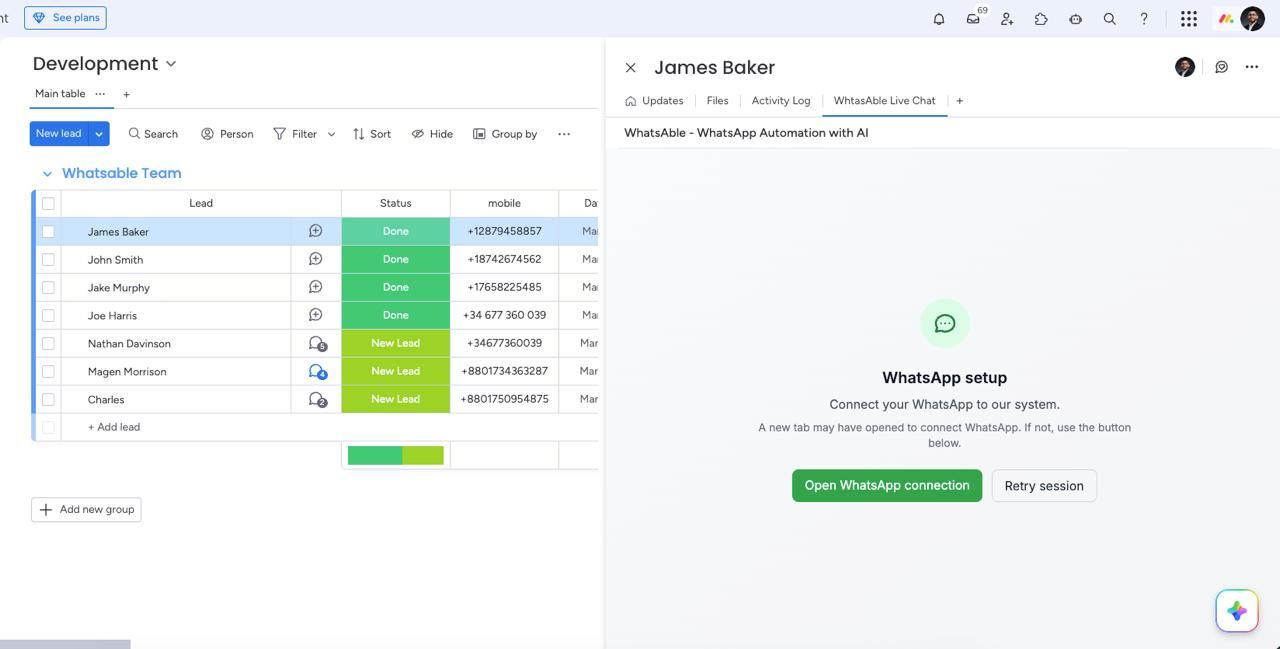Check the John Smith row checkbox
1280x649 pixels.
click(48, 259)
